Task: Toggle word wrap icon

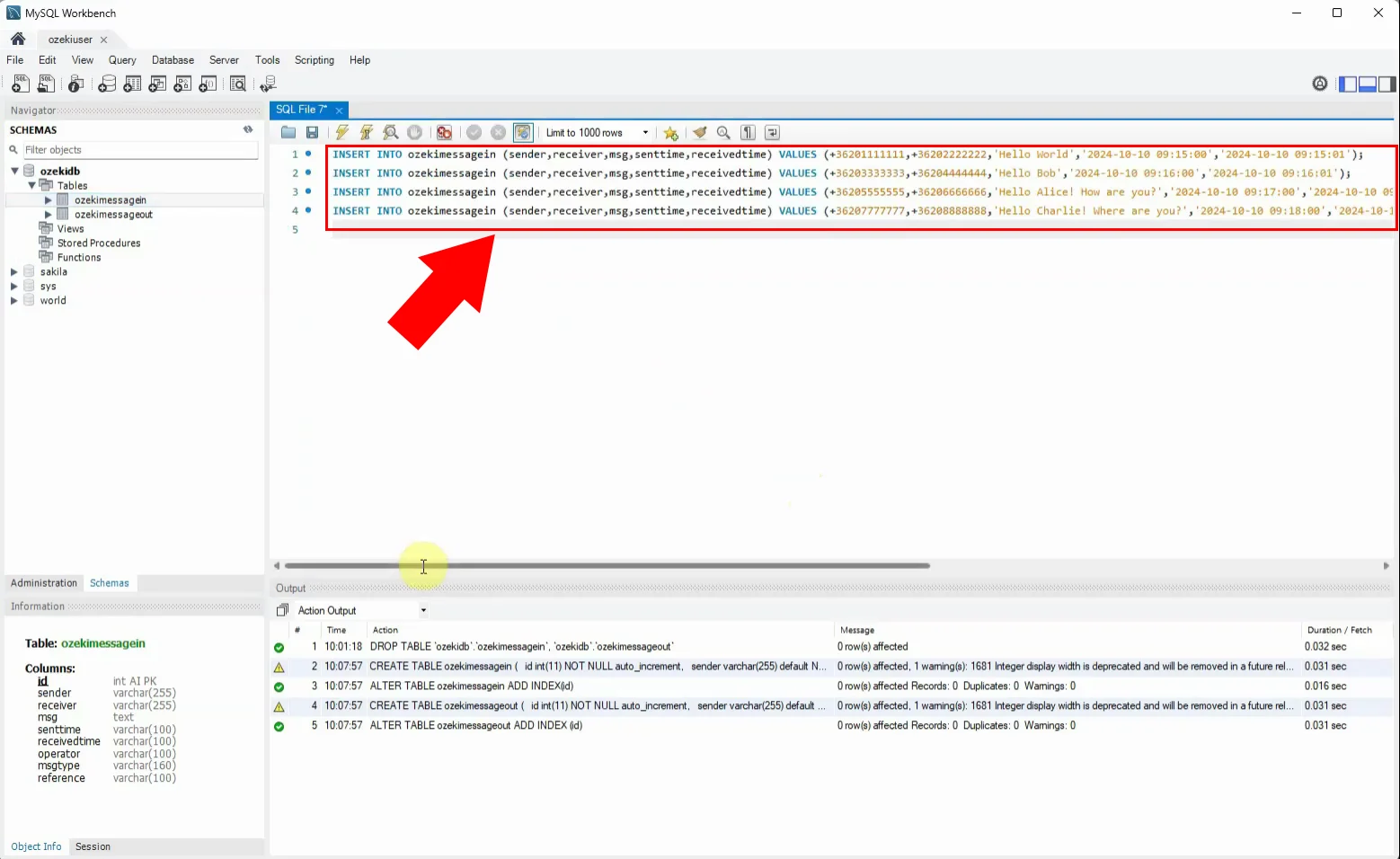Action: click(772, 132)
